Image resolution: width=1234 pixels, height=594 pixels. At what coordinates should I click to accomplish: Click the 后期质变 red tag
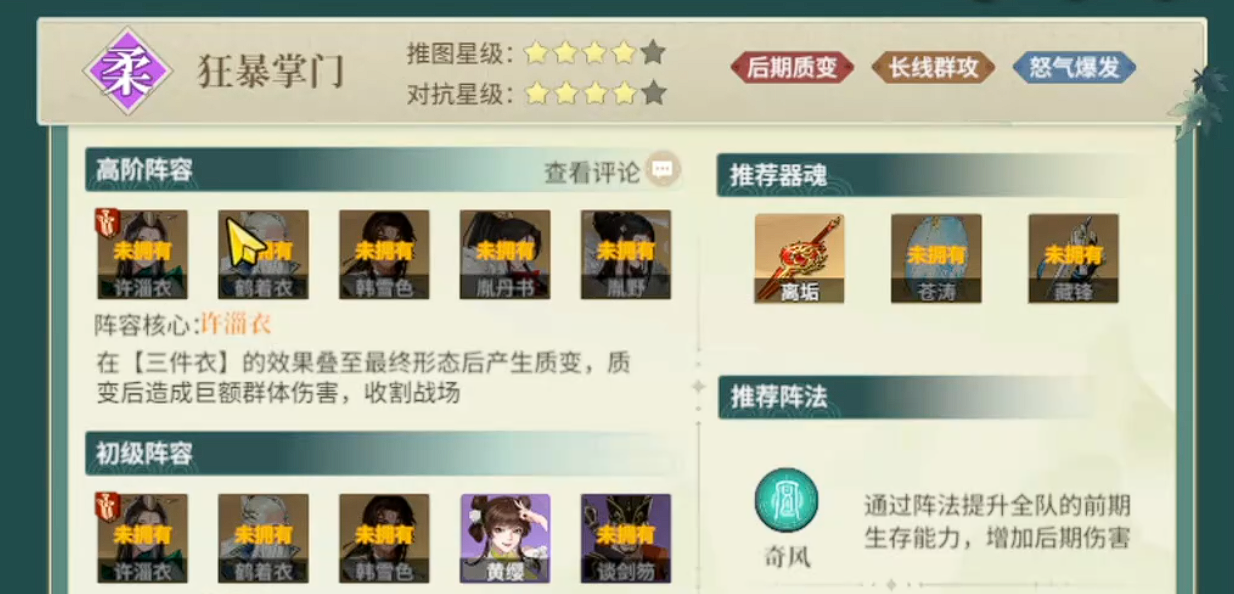pyautogui.click(x=792, y=68)
